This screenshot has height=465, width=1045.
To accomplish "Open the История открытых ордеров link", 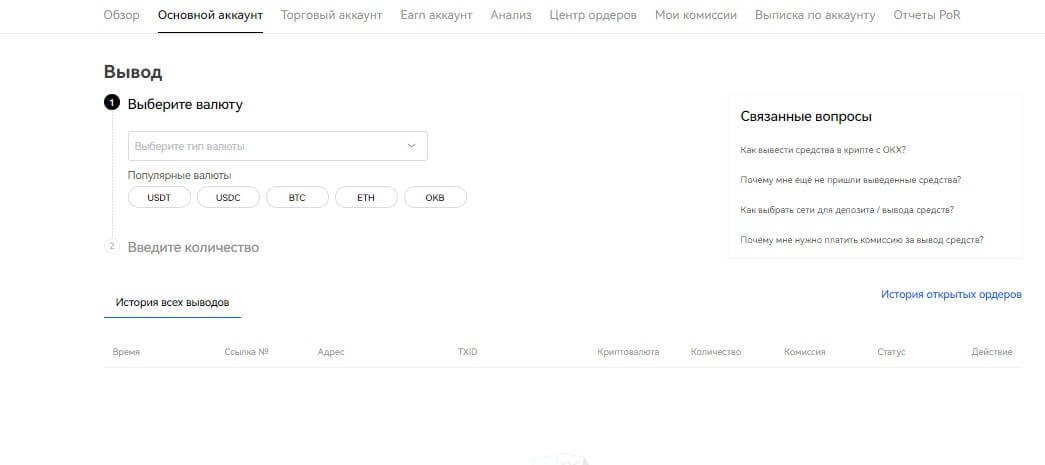I will [951, 294].
